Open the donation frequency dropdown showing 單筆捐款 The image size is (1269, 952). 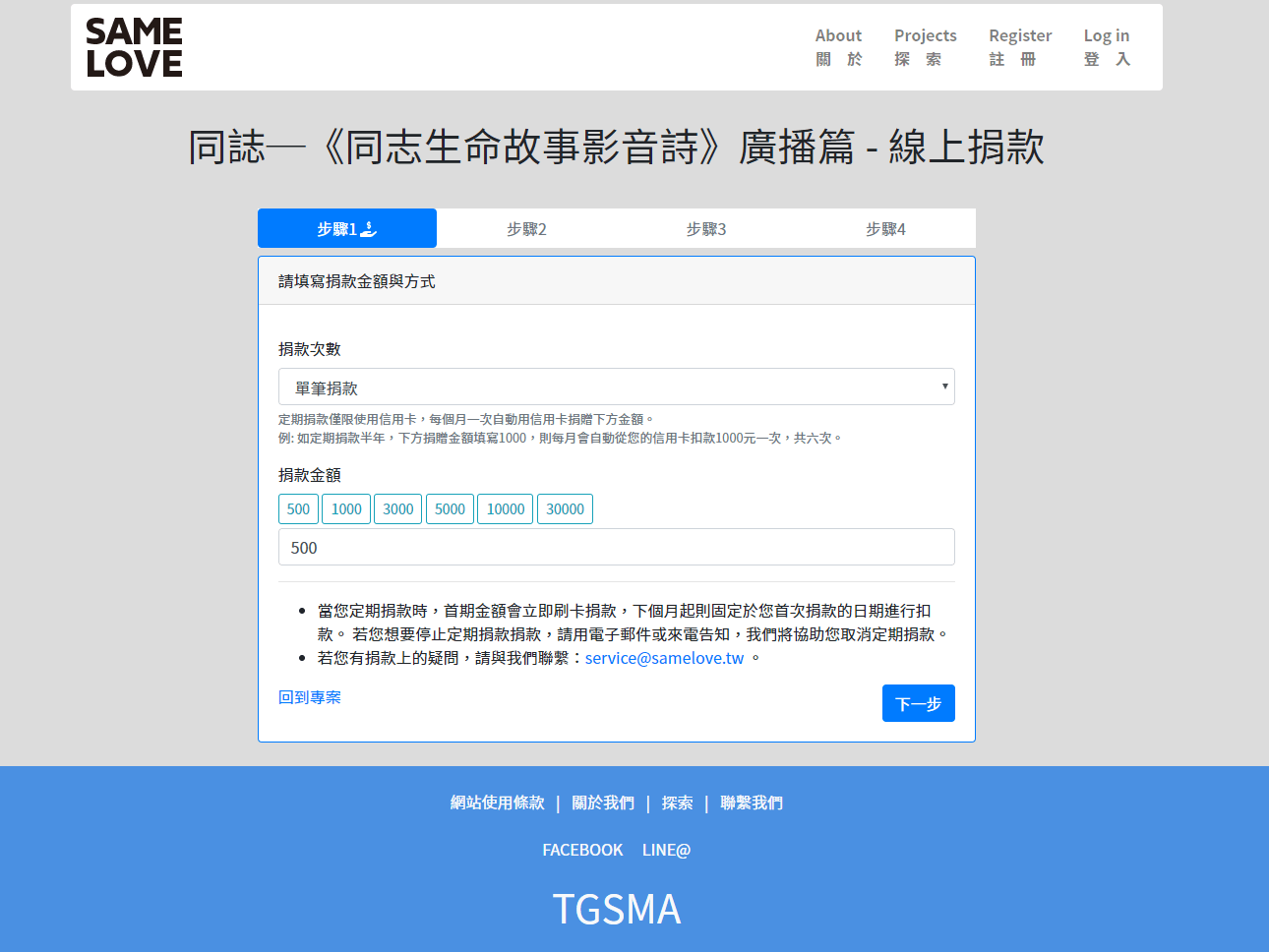click(617, 386)
